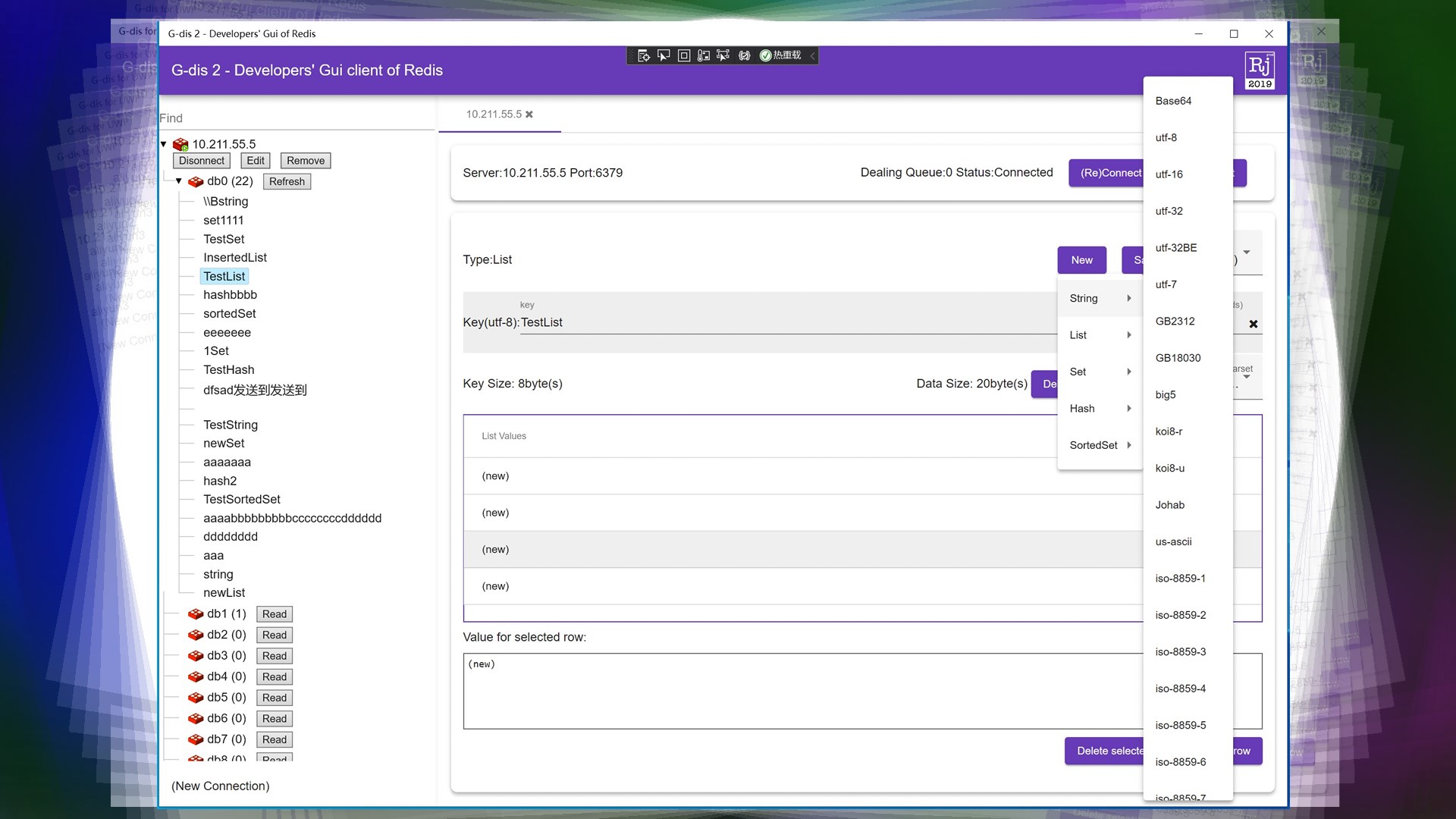Click the thermometer layout icon in debug toolbar
This screenshot has height=819, width=1456.
[704, 55]
